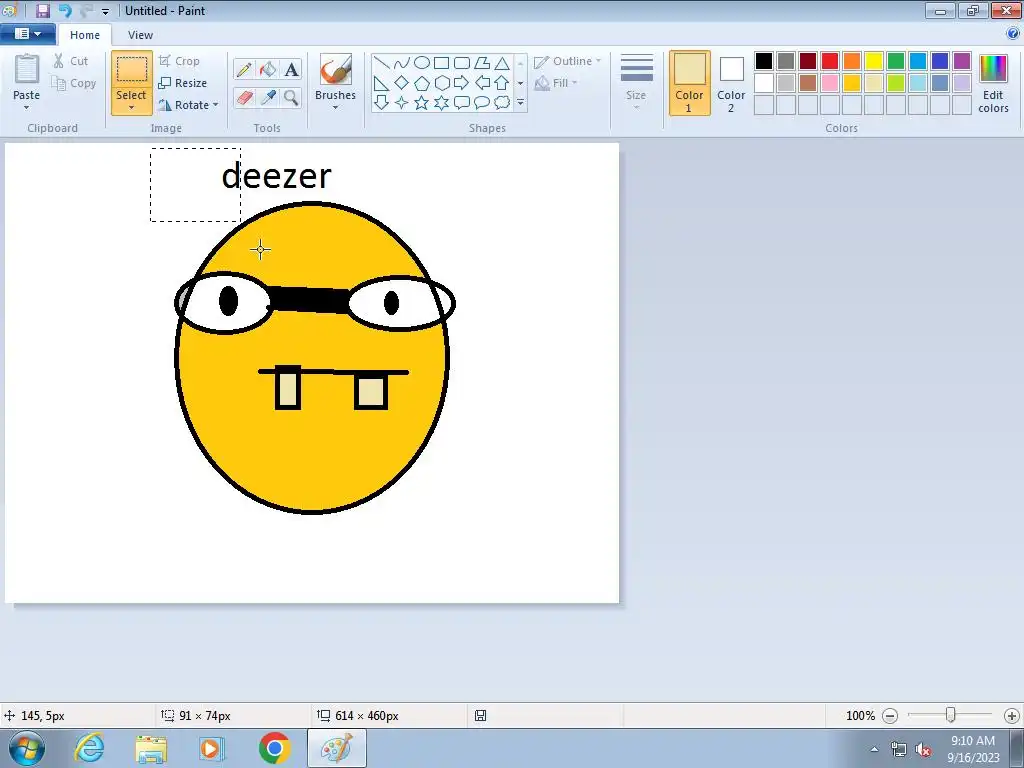This screenshot has height=768, width=1024.
Task: Pick the purple color swatch
Action: point(962,61)
